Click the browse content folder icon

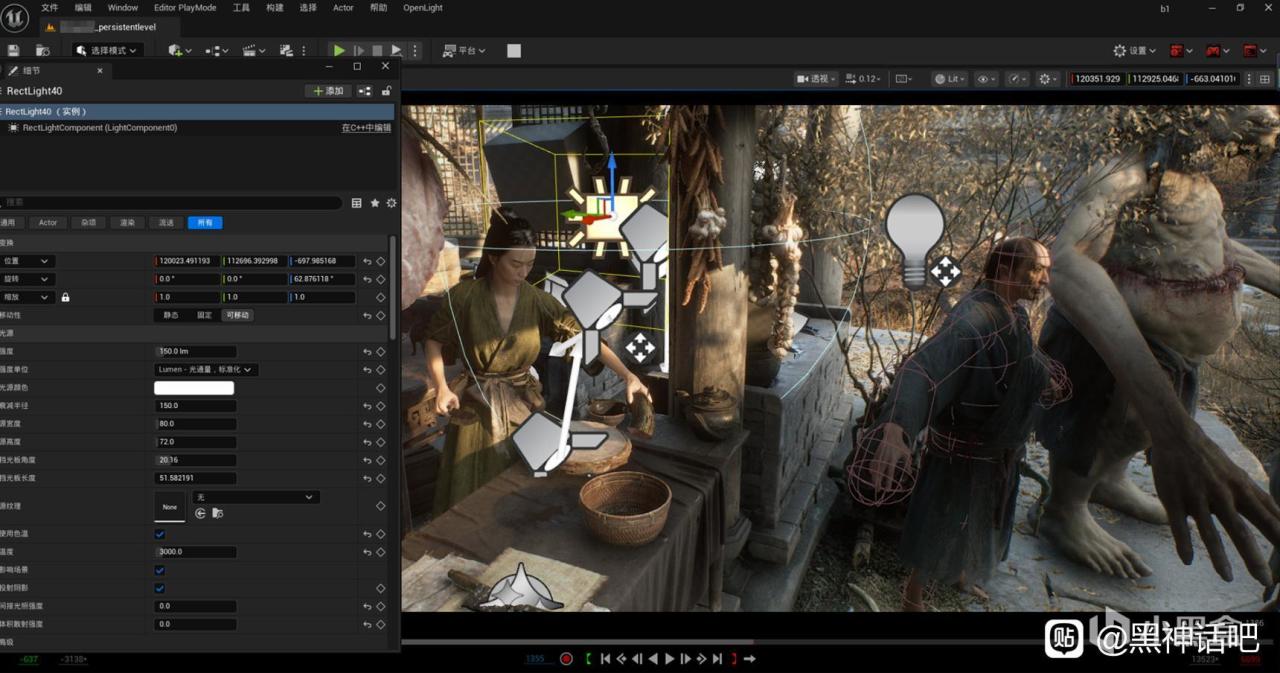coord(43,50)
